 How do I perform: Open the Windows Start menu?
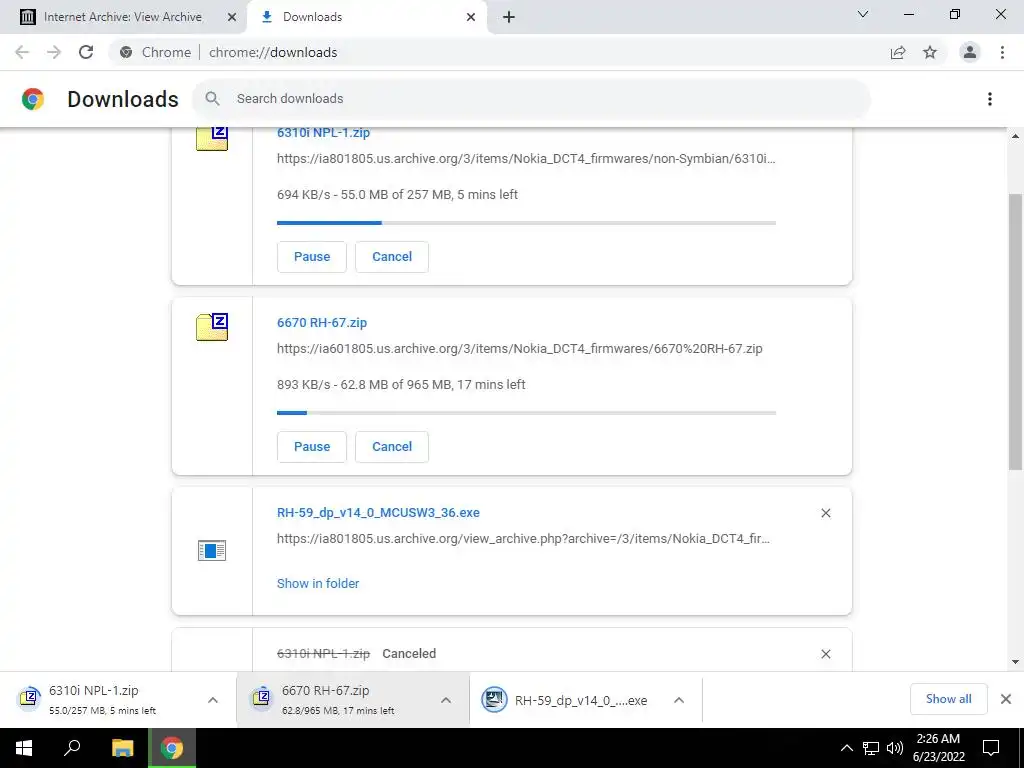point(24,748)
